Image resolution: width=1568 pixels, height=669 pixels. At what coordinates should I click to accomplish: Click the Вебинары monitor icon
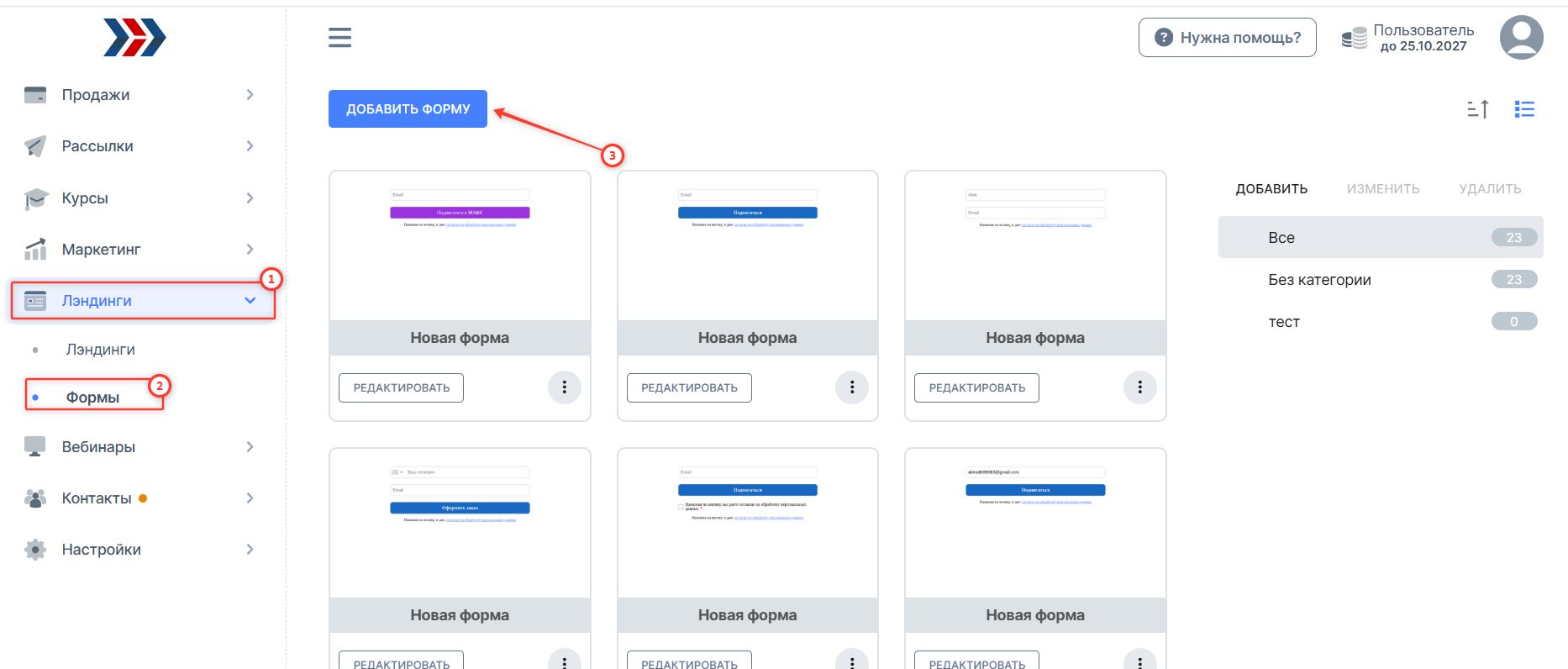point(35,447)
